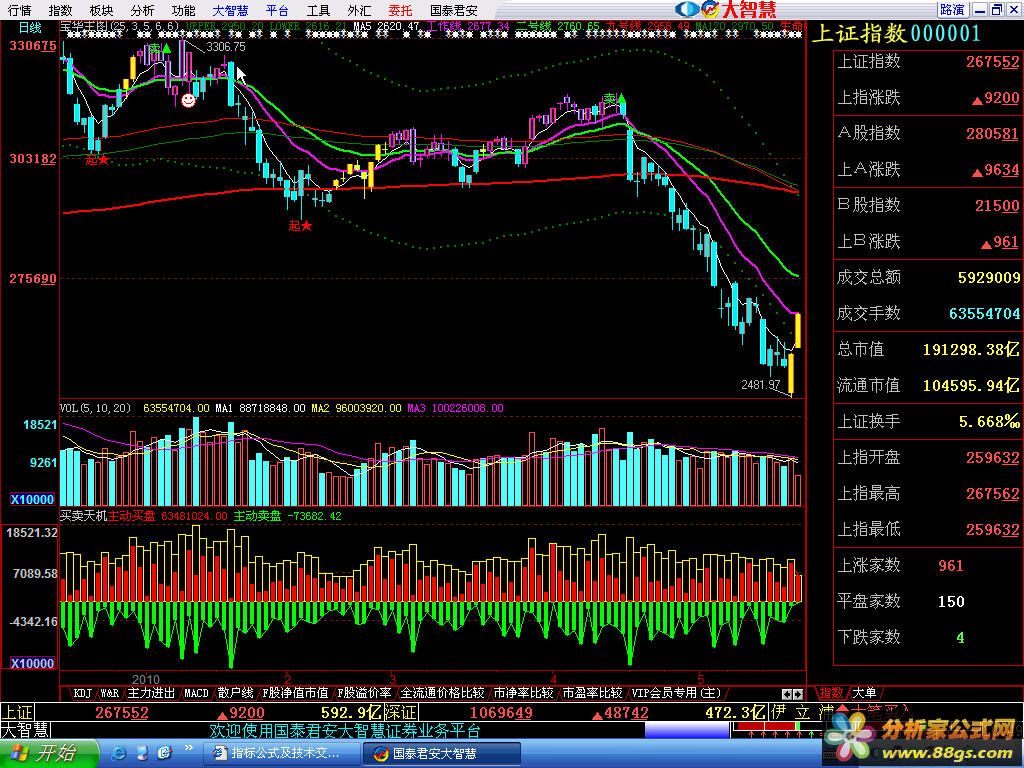Switch to the KDJ indicator tab
The height and width of the screenshot is (768, 1024).
point(82,692)
